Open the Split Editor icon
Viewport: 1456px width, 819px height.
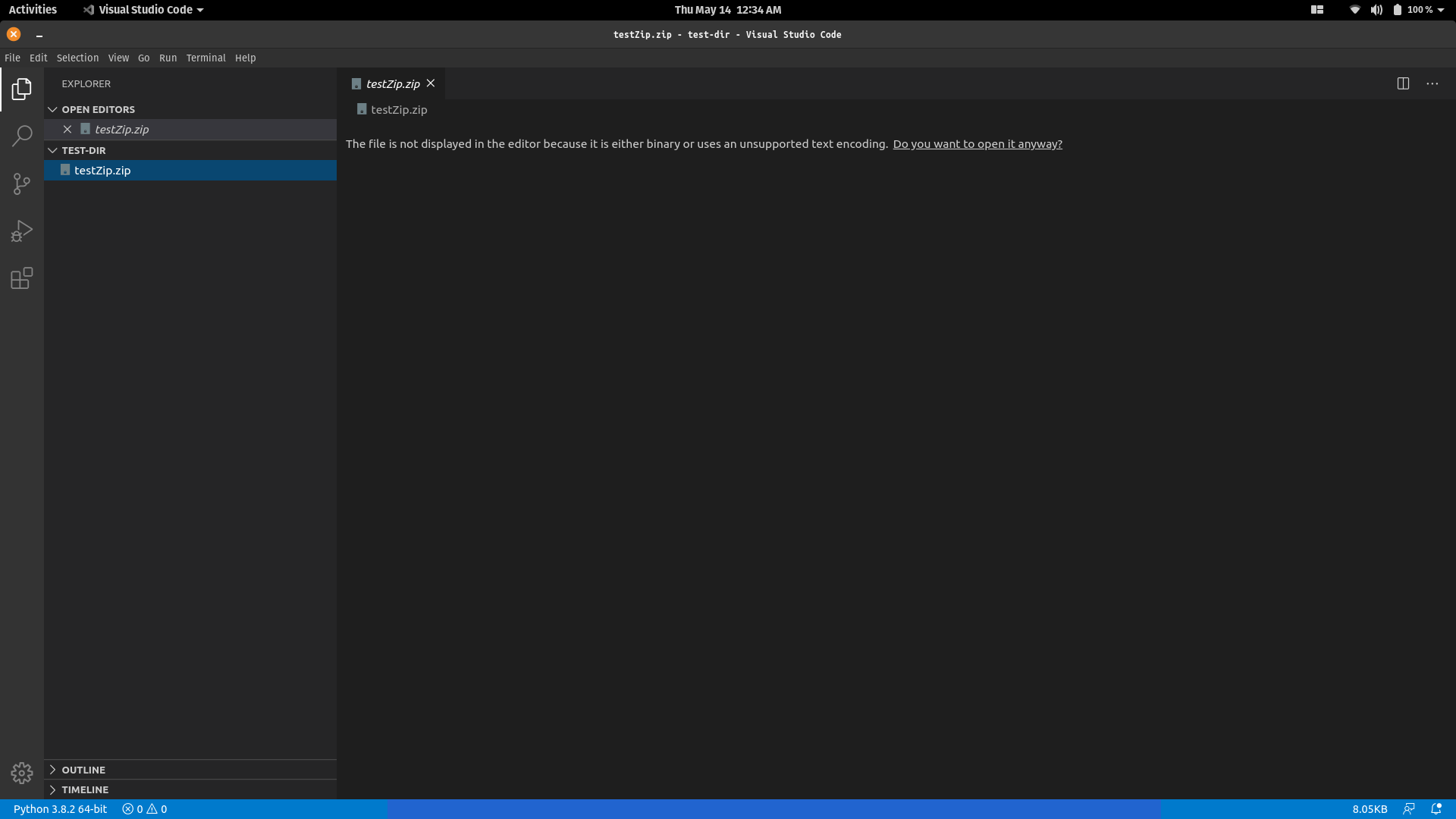[1404, 83]
